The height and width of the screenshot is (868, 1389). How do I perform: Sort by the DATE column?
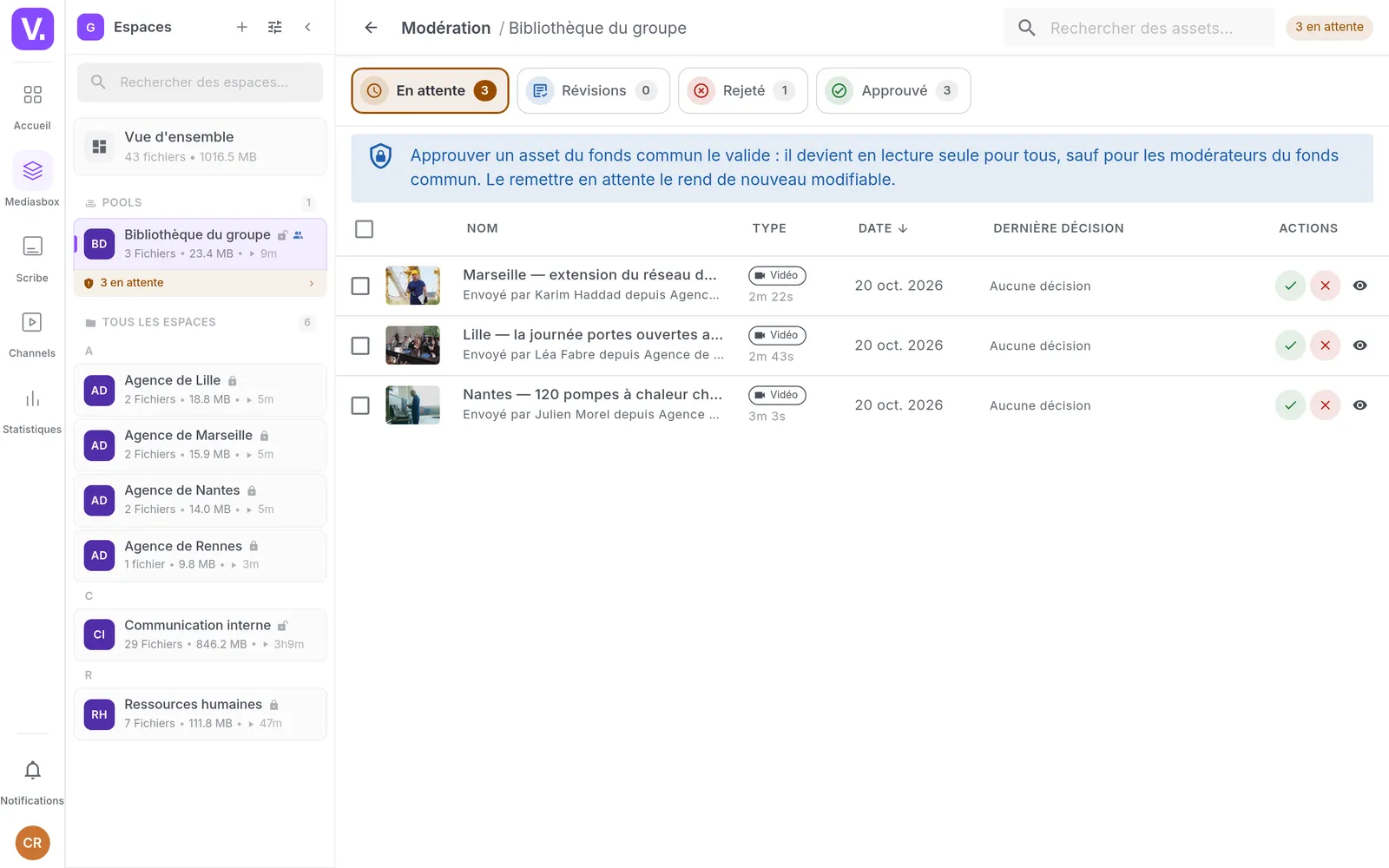(882, 228)
